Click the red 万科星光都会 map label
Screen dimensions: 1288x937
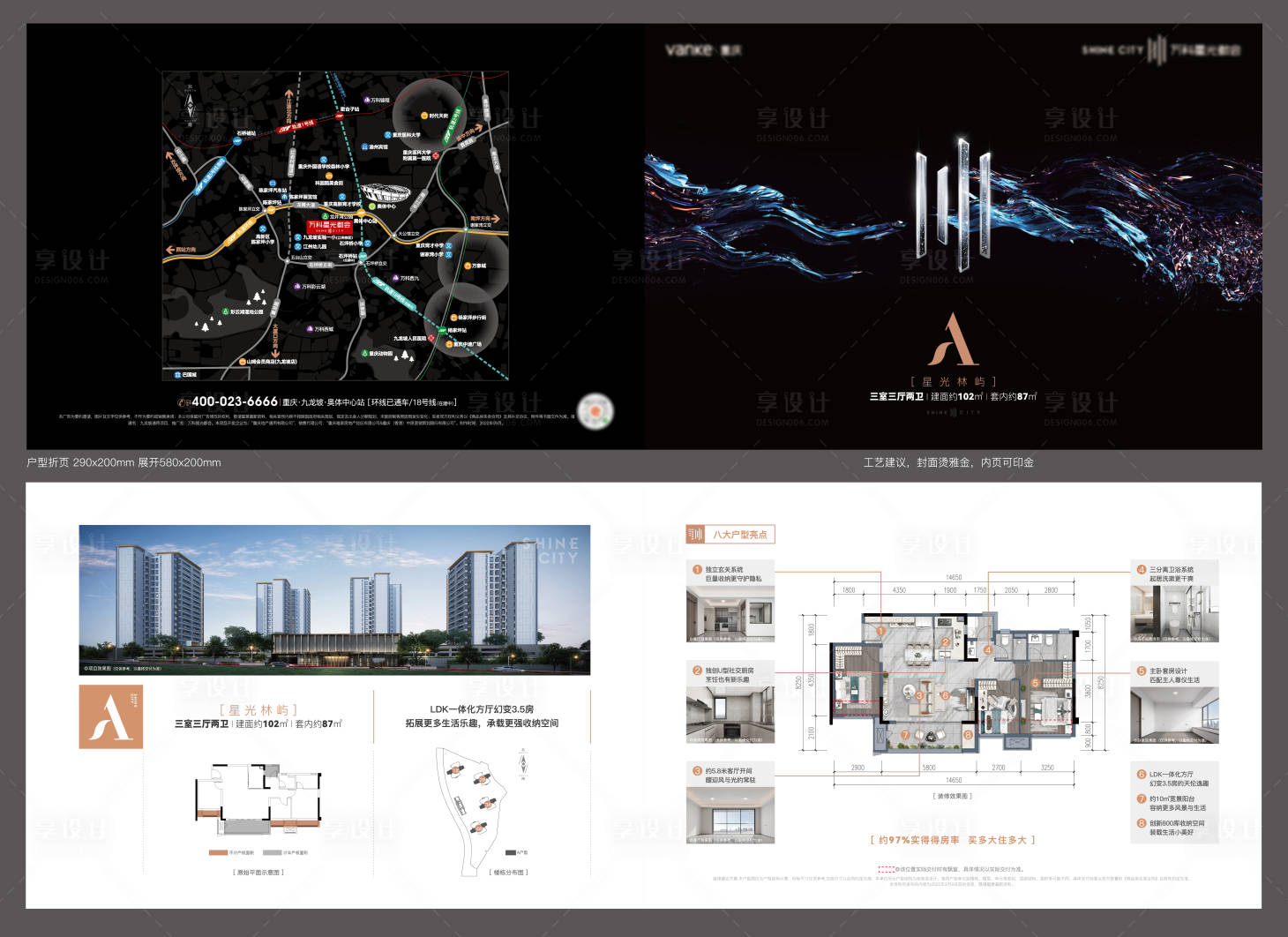[329, 227]
